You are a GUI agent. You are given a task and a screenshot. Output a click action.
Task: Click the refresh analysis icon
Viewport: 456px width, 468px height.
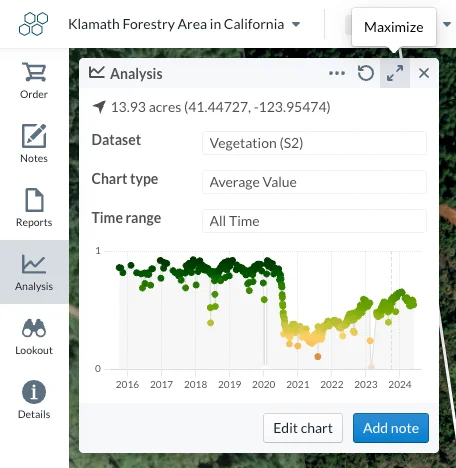coord(366,73)
